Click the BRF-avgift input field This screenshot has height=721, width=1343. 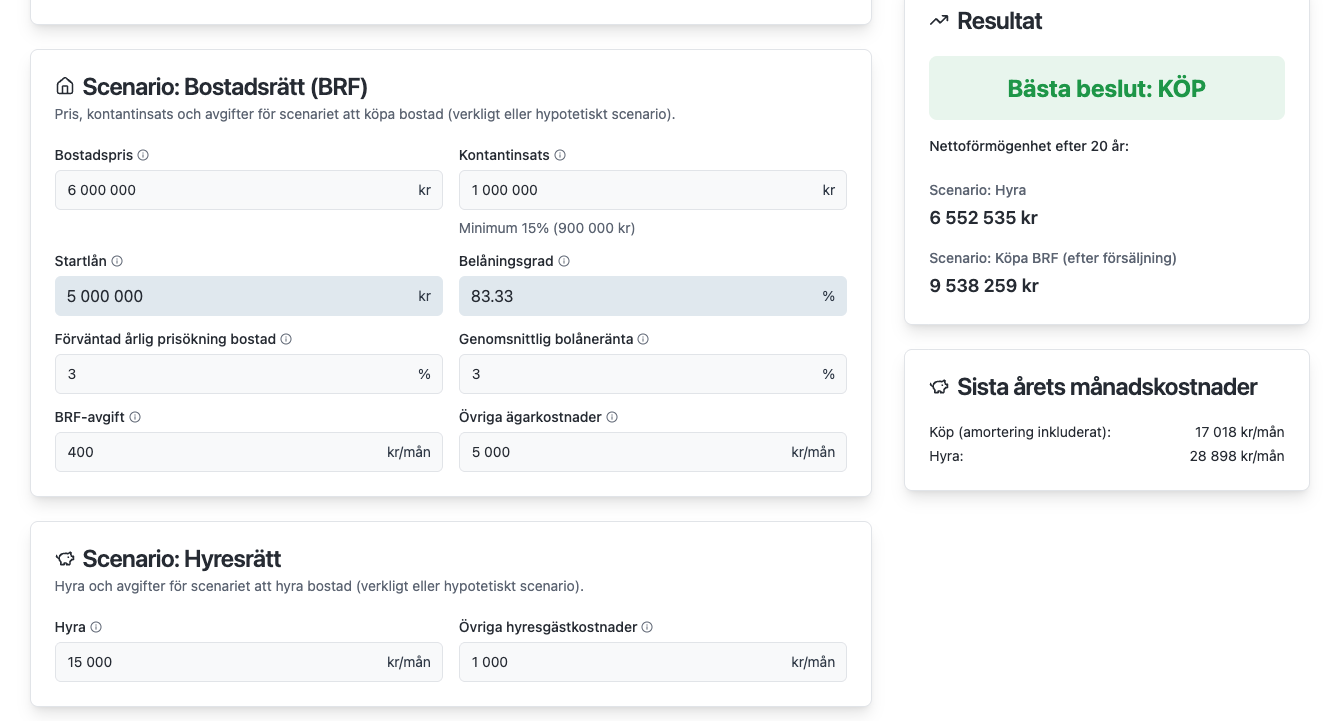tap(215, 452)
